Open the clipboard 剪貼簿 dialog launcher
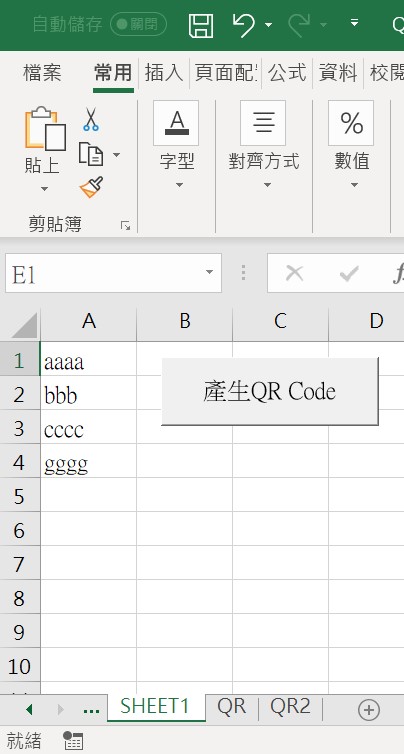The height and width of the screenshot is (754, 404). coord(126,226)
